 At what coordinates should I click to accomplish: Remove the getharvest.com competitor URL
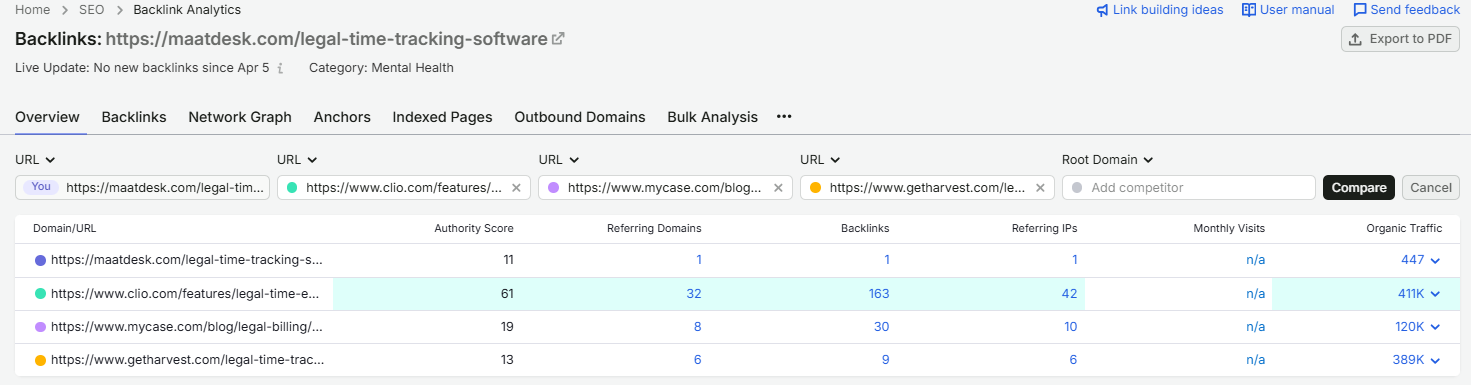tap(1040, 188)
